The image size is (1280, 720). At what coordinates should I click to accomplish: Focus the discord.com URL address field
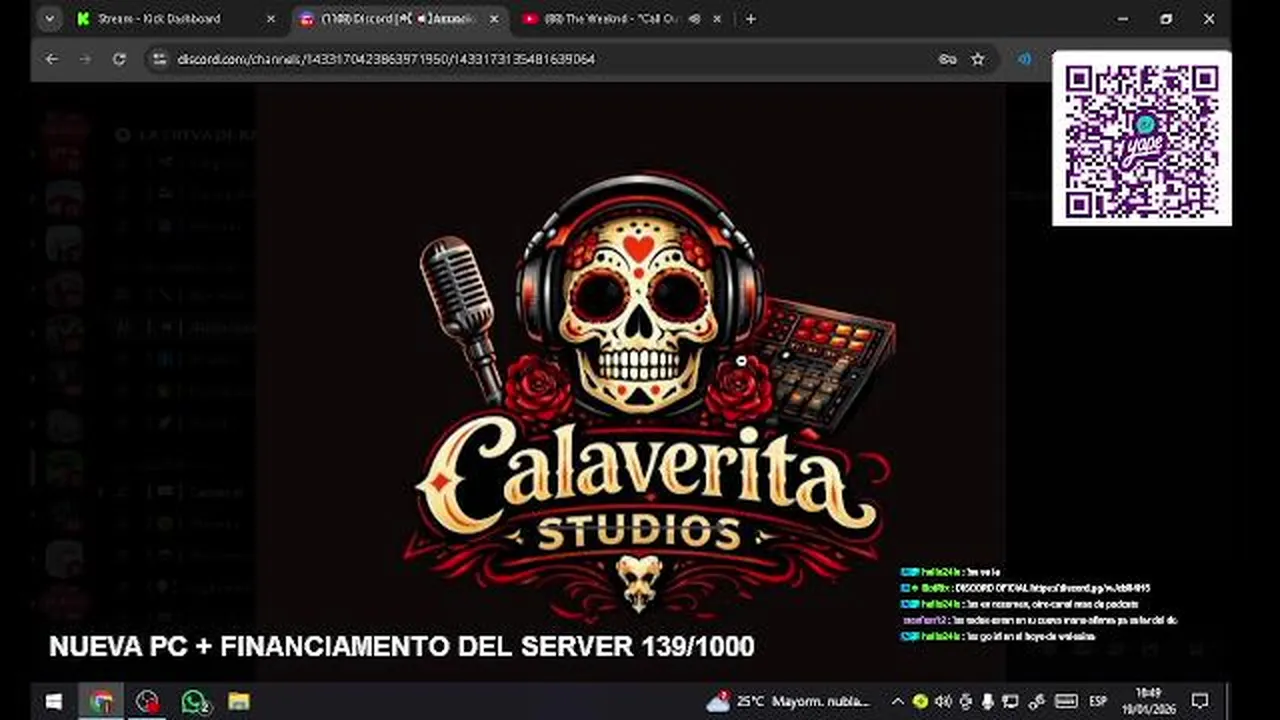tap(386, 59)
